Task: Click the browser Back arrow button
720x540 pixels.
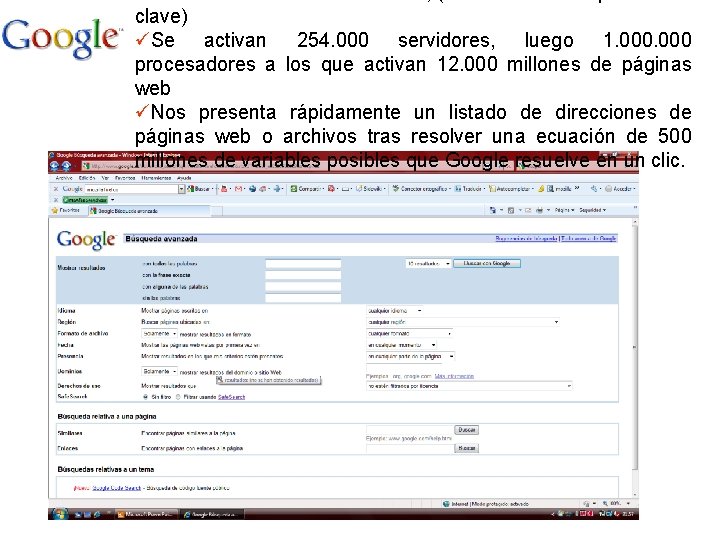Action: [56, 166]
